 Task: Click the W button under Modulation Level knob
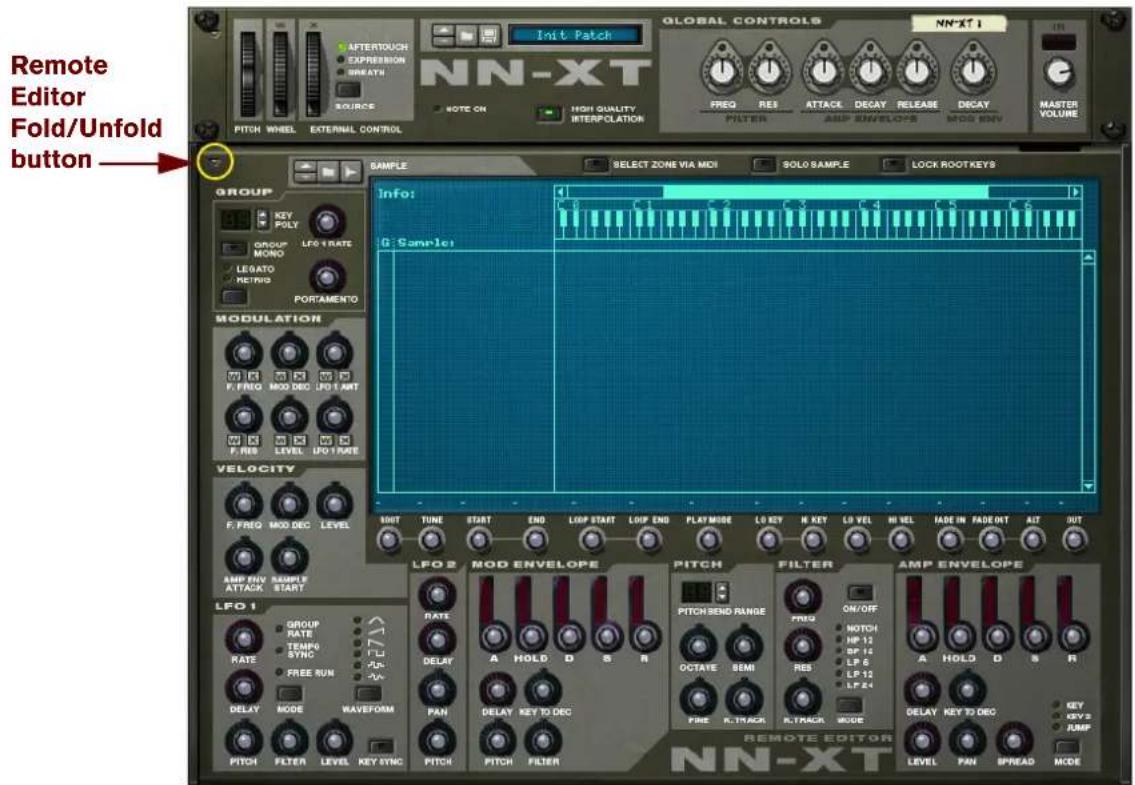click(279, 440)
